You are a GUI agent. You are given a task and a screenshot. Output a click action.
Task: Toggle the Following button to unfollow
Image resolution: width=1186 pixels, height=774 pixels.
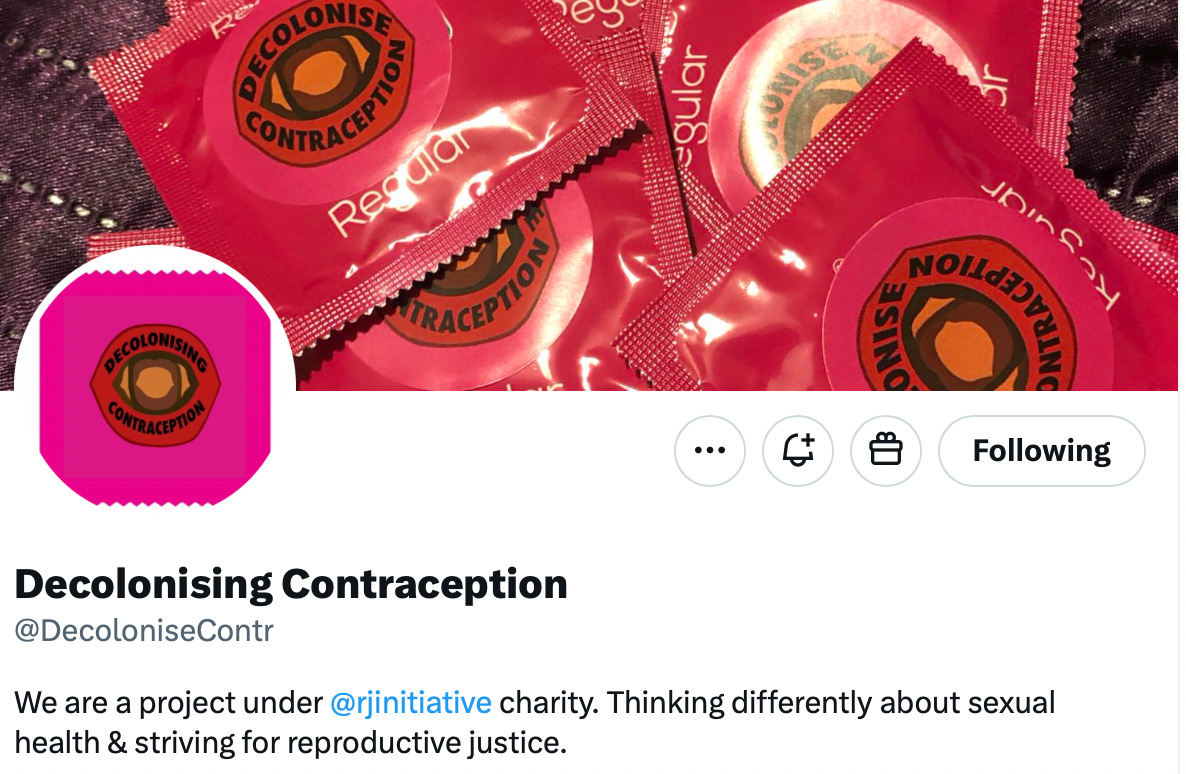[x=1042, y=451]
